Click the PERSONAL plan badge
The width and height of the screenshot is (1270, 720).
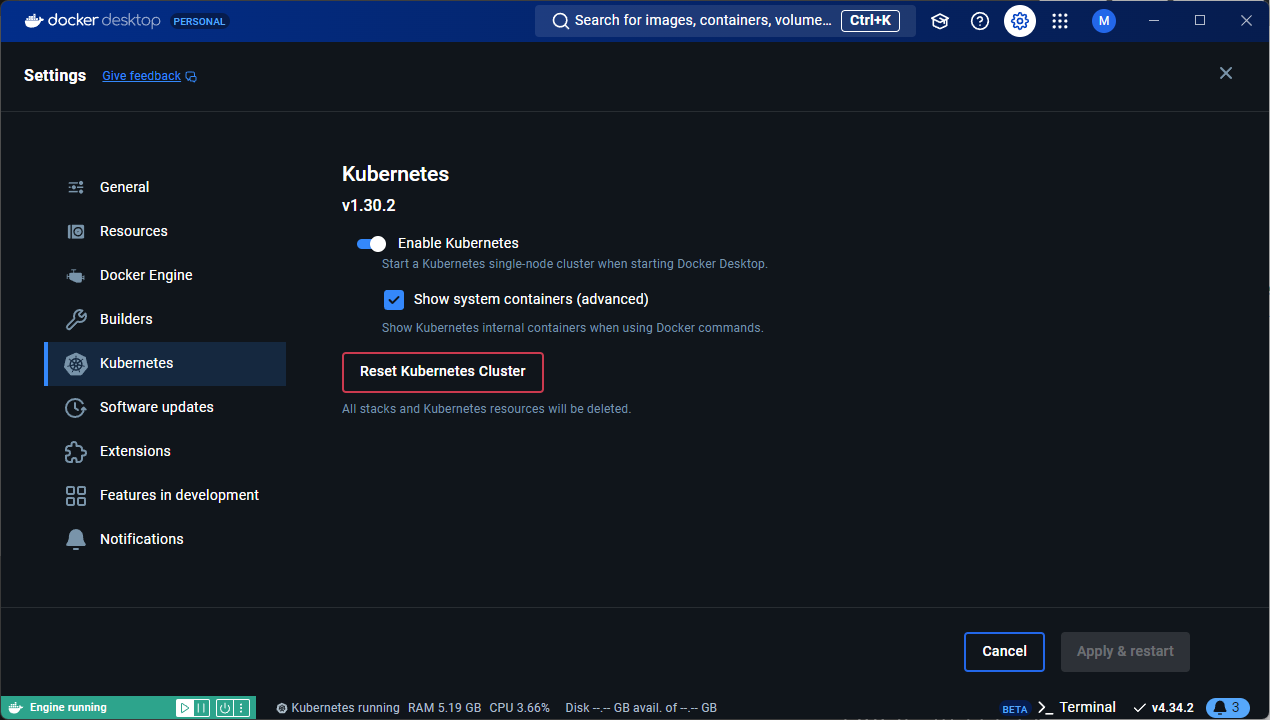[x=199, y=21]
